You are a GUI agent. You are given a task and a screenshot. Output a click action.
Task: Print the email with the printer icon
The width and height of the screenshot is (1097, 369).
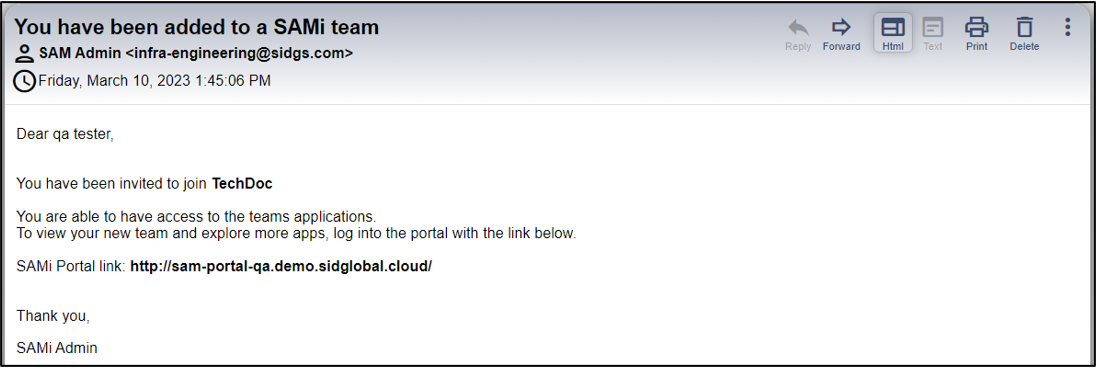(977, 28)
